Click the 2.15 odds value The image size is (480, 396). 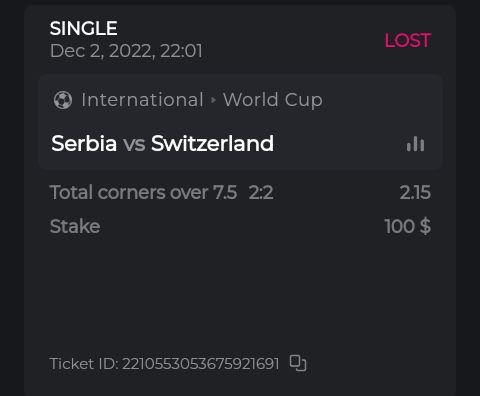coord(415,192)
